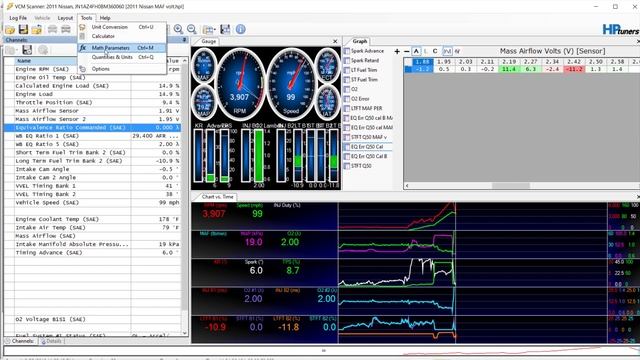Open a log file with folder icon
This screenshot has width=640, height=360.
click(x=10, y=29)
